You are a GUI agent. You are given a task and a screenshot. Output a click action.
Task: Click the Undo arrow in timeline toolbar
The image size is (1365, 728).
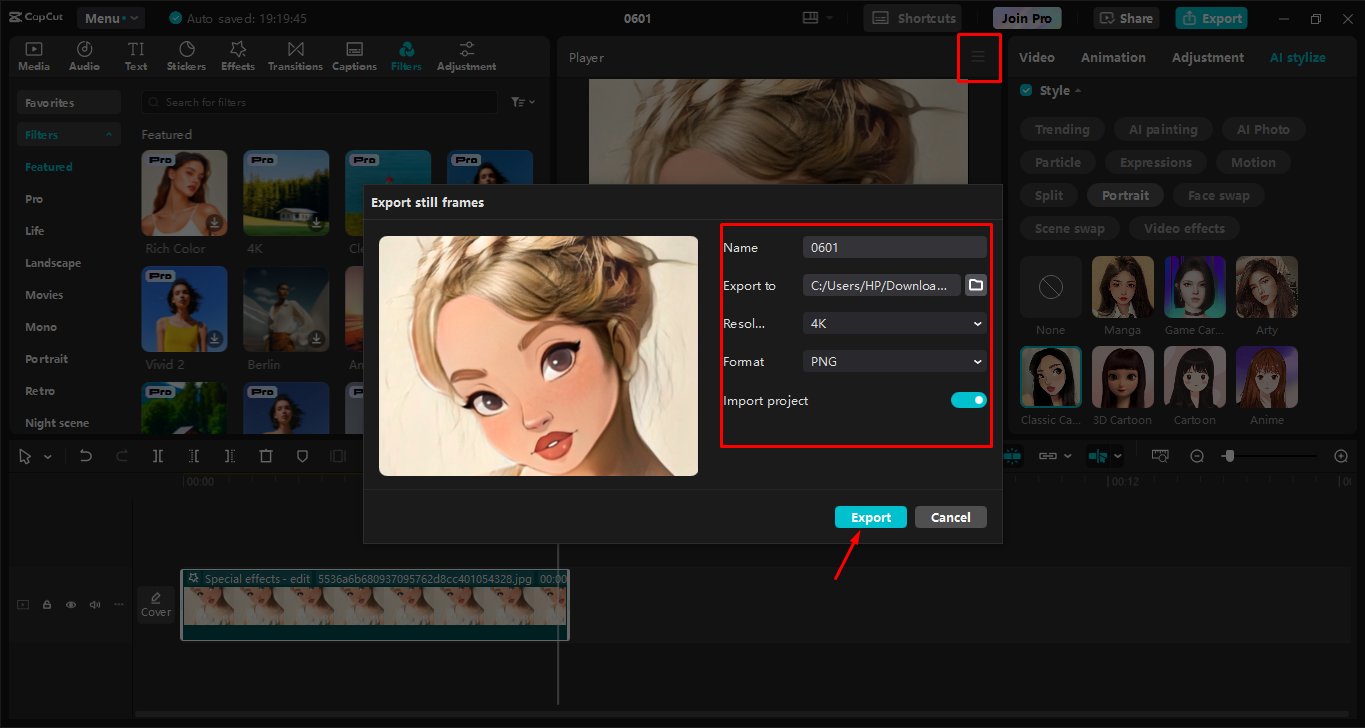pos(86,456)
